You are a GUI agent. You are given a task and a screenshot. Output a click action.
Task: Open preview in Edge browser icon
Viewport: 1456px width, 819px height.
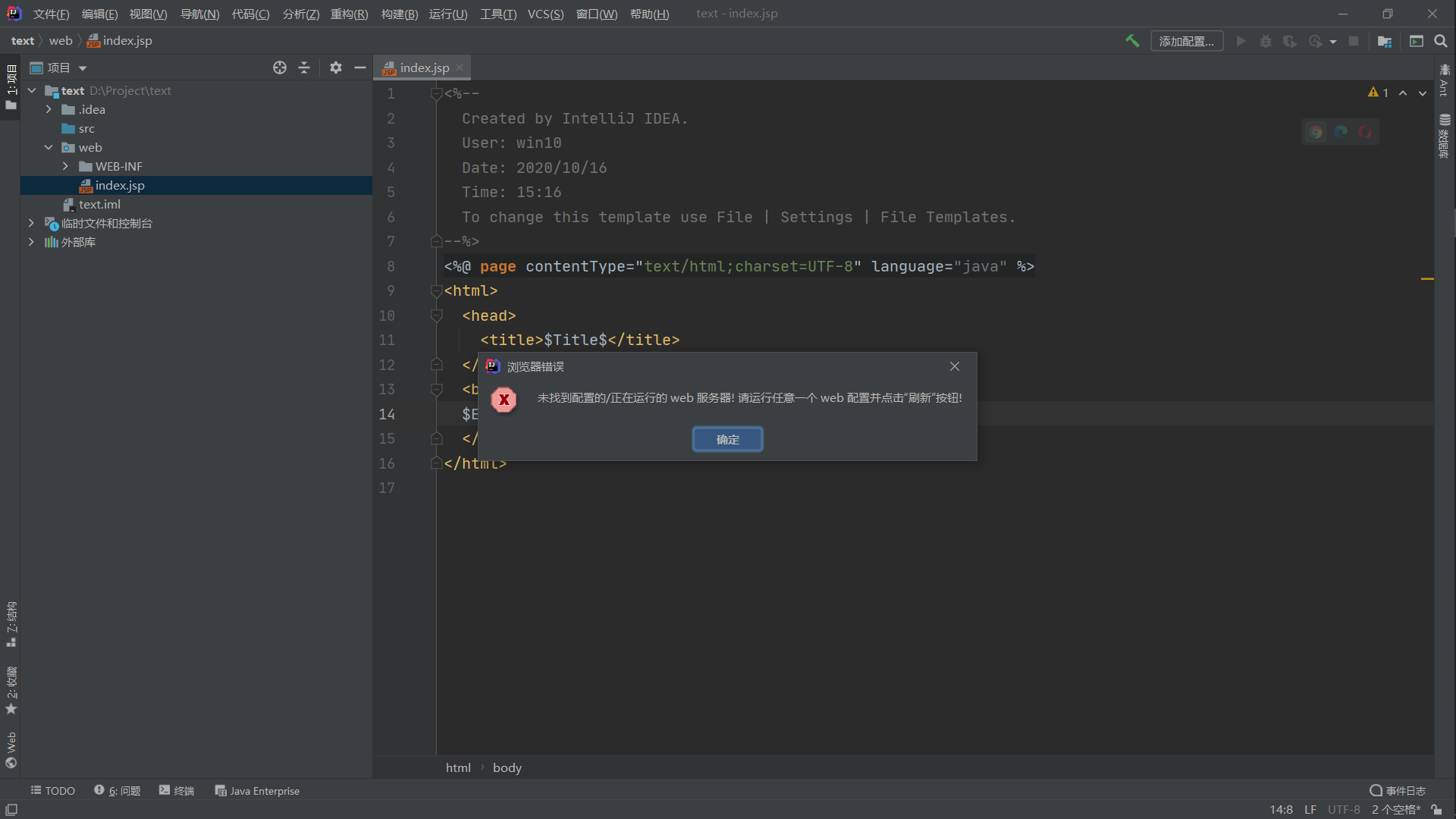pos(1341,132)
